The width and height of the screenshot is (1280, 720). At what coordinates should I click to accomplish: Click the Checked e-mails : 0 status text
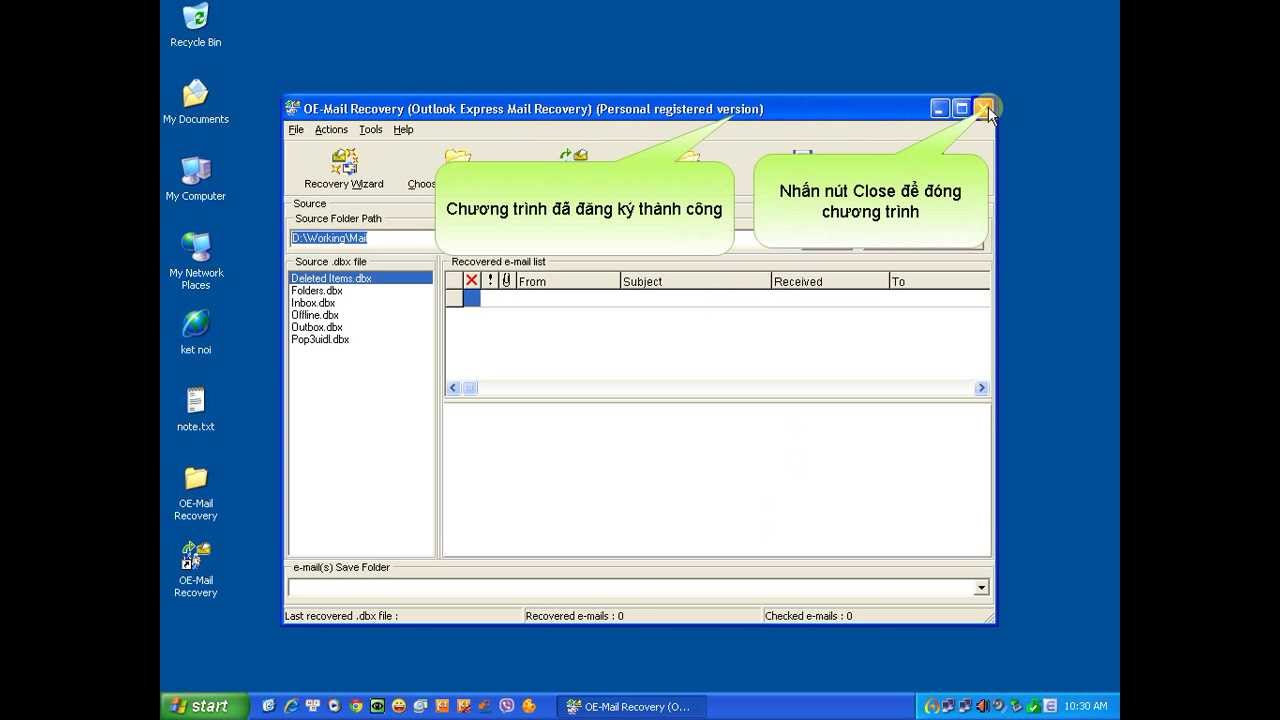point(808,616)
